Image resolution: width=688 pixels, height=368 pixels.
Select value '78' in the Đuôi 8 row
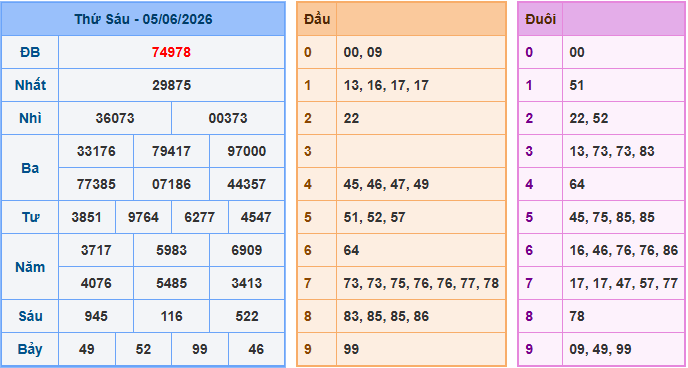click(577, 316)
